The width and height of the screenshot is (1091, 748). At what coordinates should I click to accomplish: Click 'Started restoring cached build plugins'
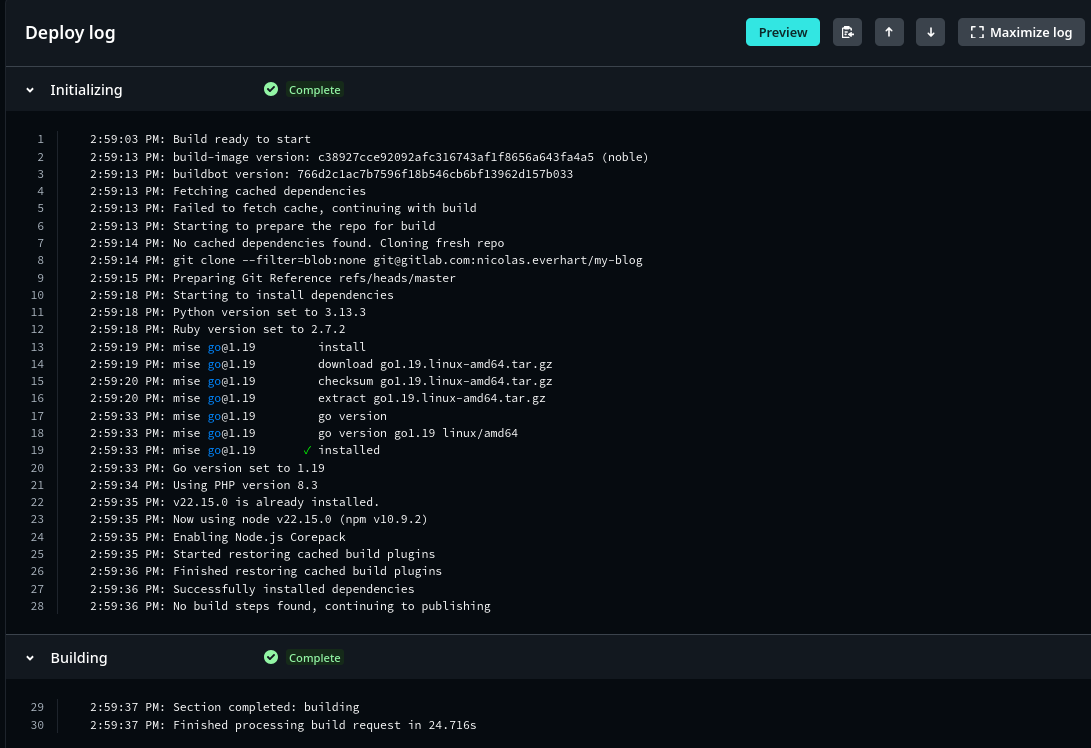(262, 554)
